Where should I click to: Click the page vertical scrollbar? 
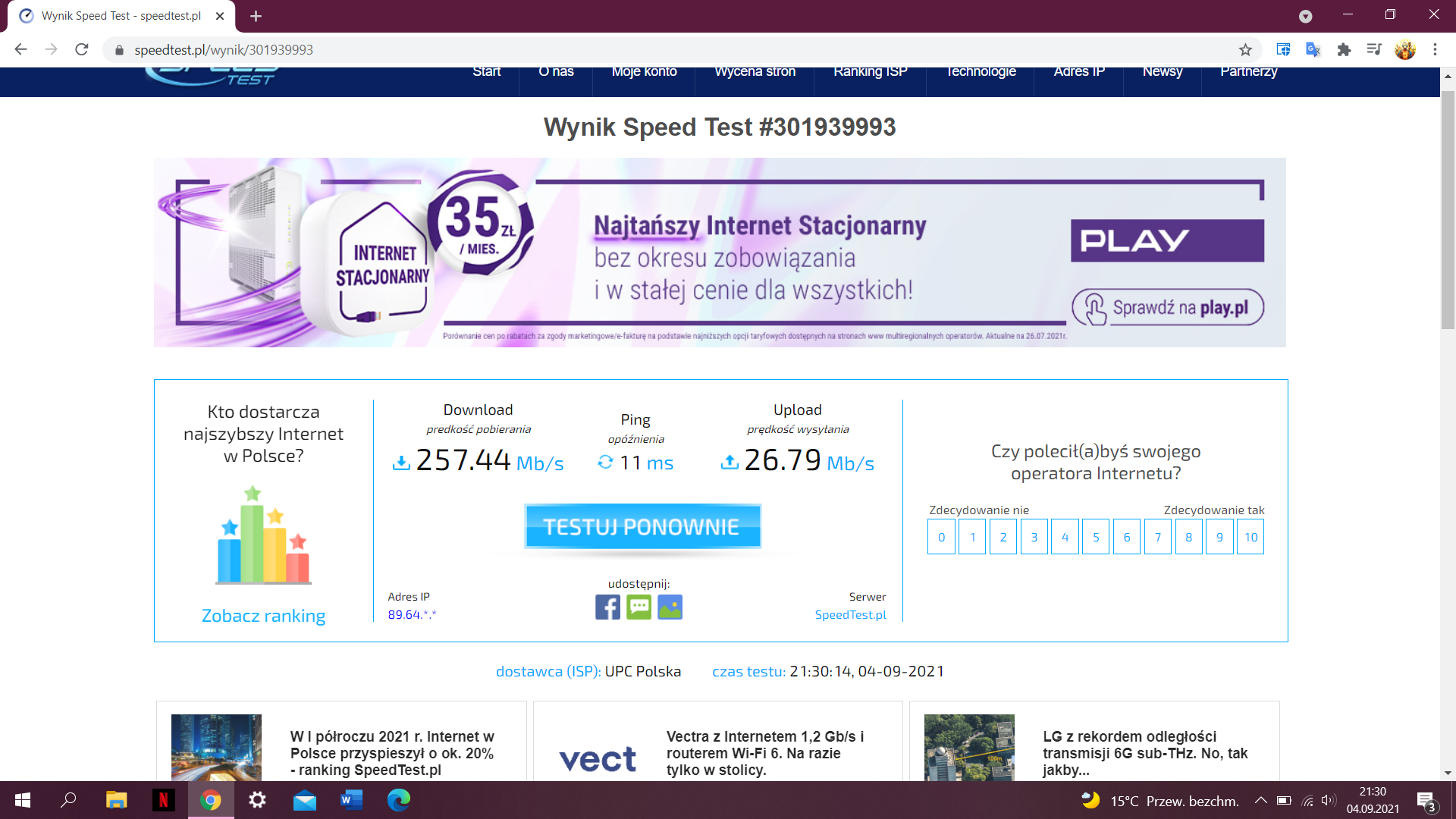pyautogui.click(x=1448, y=209)
